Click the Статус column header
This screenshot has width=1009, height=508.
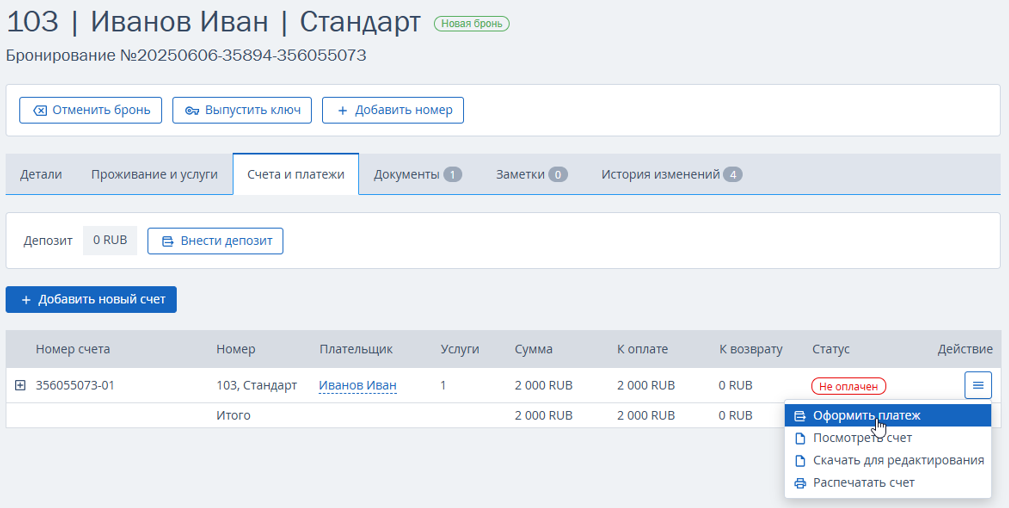(x=831, y=349)
